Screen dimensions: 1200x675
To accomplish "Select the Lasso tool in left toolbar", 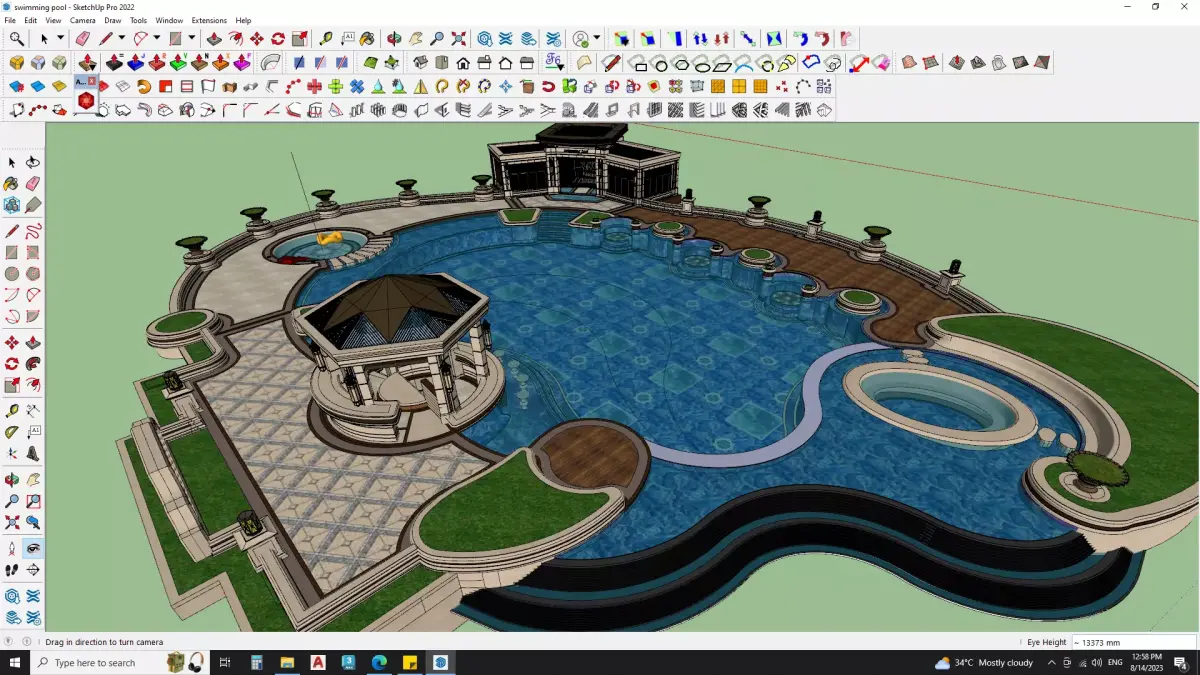I will click(x=33, y=162).
